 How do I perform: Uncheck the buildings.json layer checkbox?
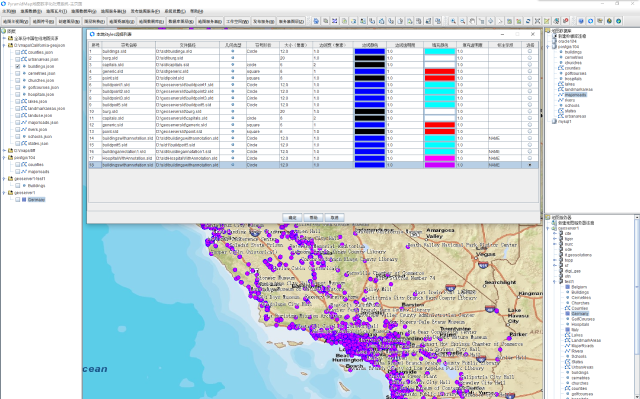coord(18,66)
